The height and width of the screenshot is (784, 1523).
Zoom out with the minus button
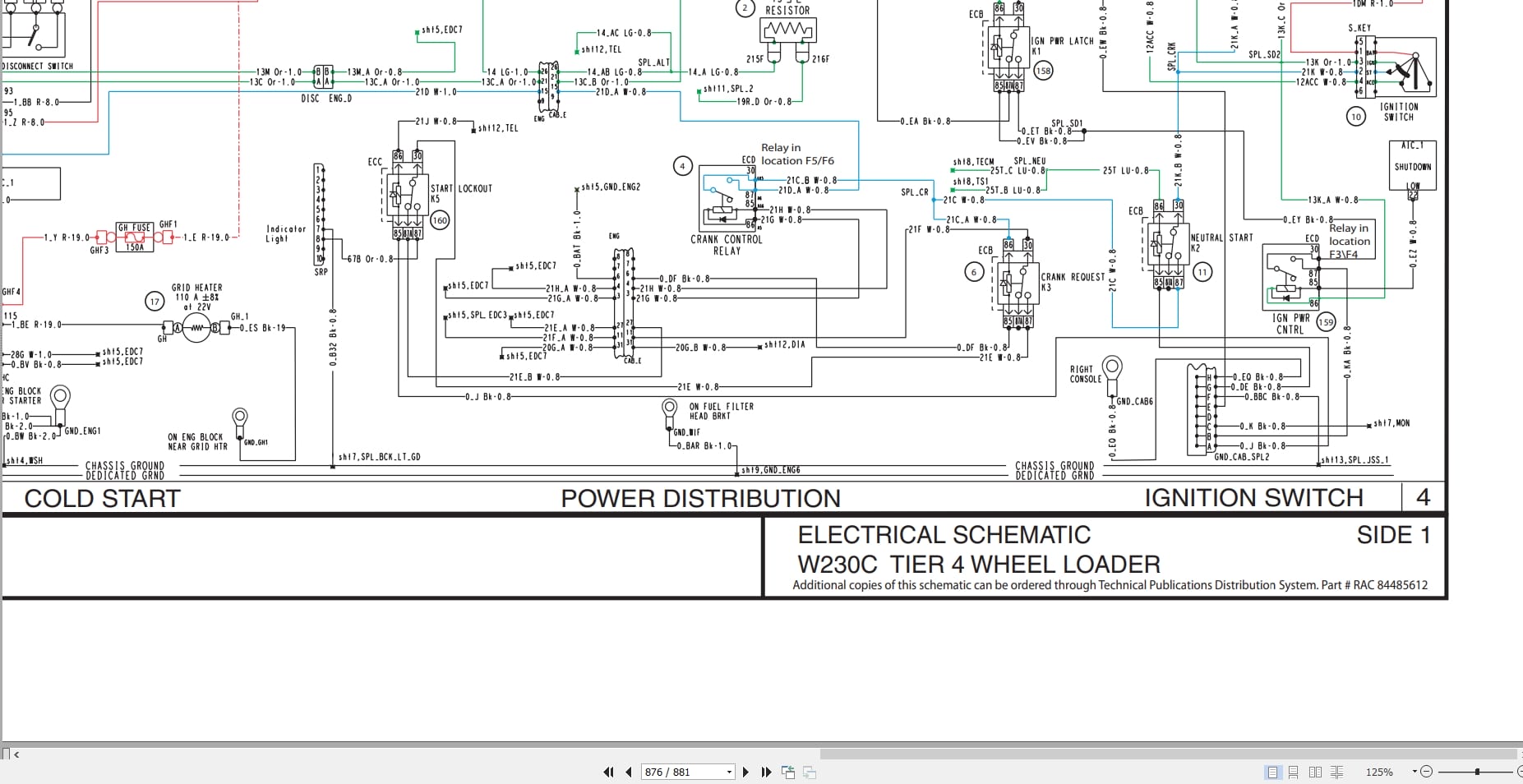click(1427, 772)
